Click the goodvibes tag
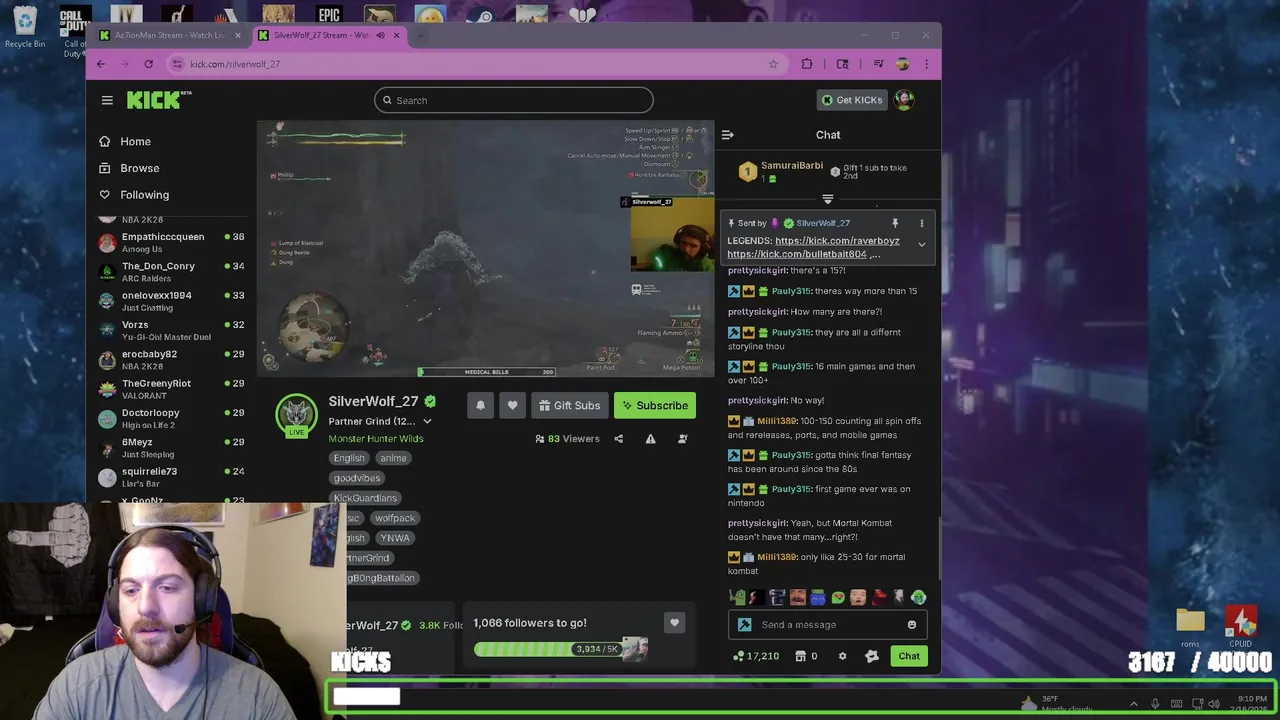Viewport: 1280px width, 720px height. click(x=357, y=478)
